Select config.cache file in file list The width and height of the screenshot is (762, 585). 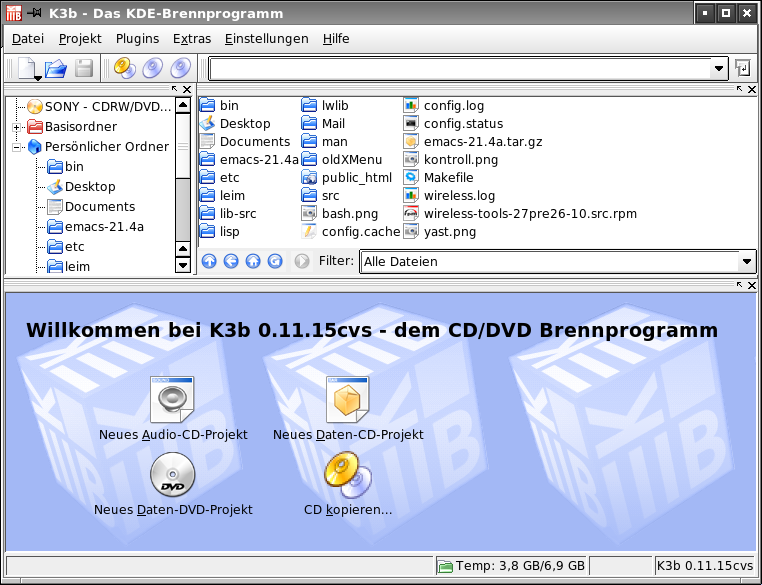coord(350,231)
